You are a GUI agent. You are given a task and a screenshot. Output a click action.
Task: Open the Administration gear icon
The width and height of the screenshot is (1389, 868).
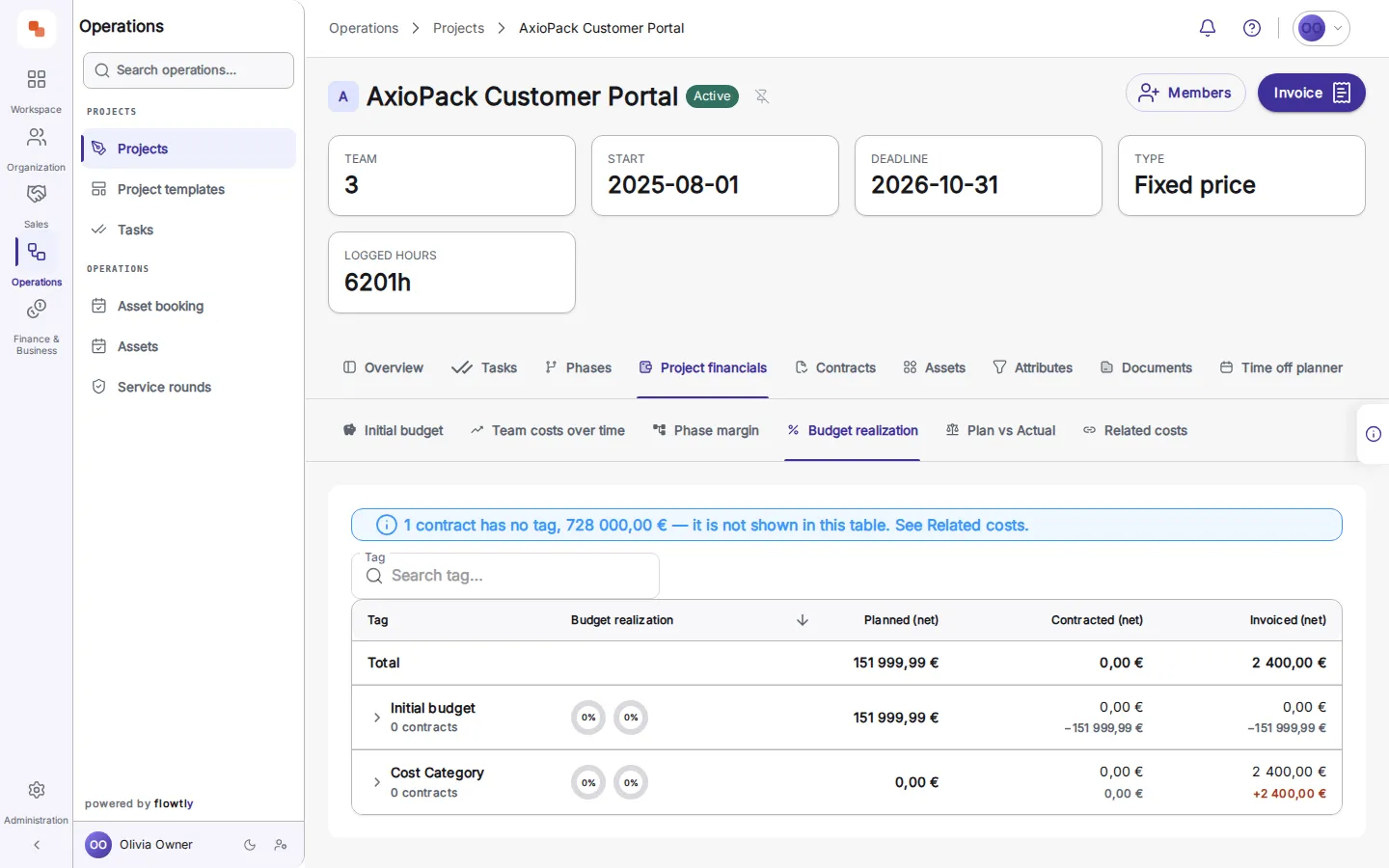click(x=37, y=801)
